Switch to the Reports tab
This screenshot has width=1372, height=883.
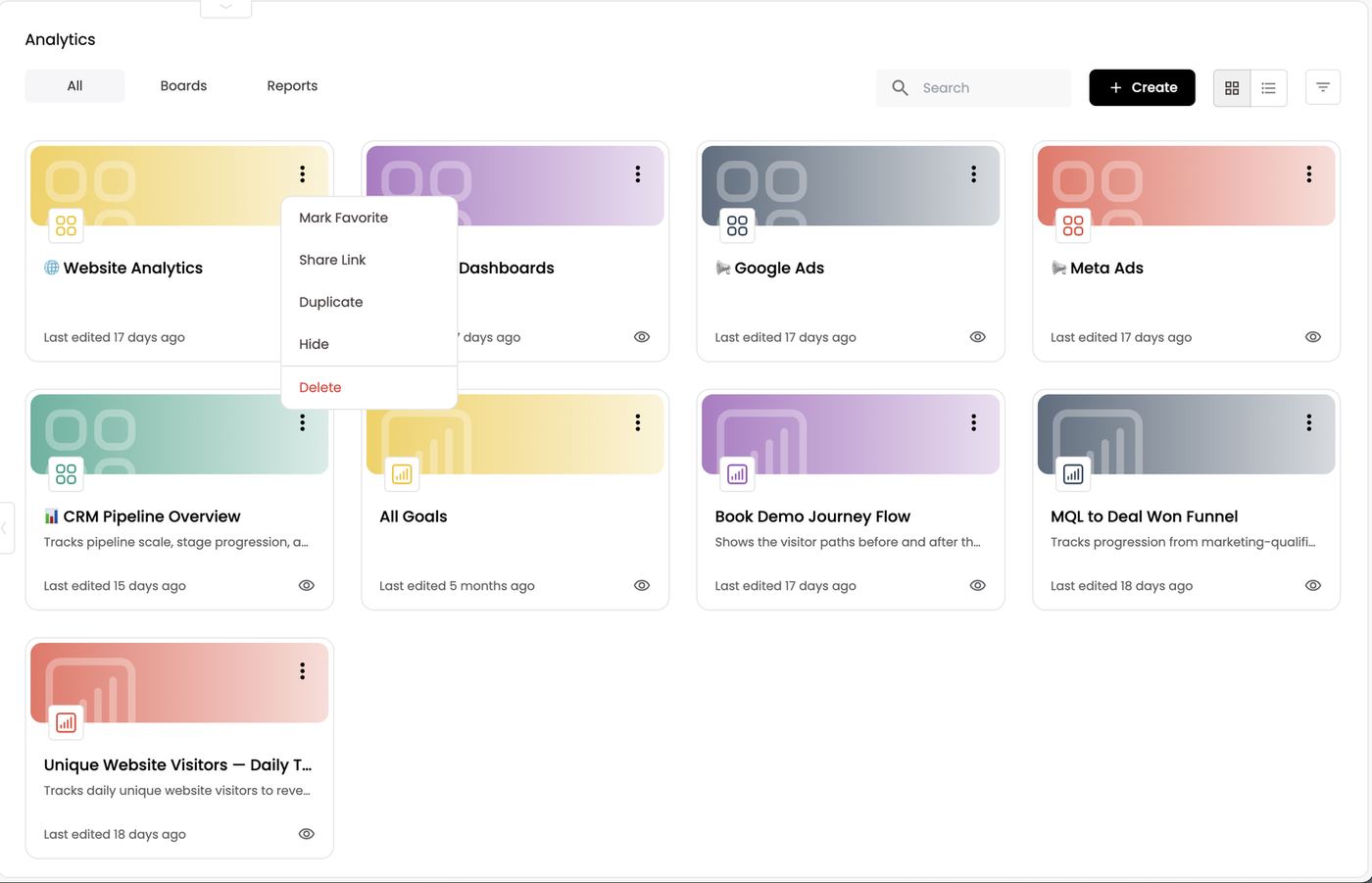(x=292, y=86)
